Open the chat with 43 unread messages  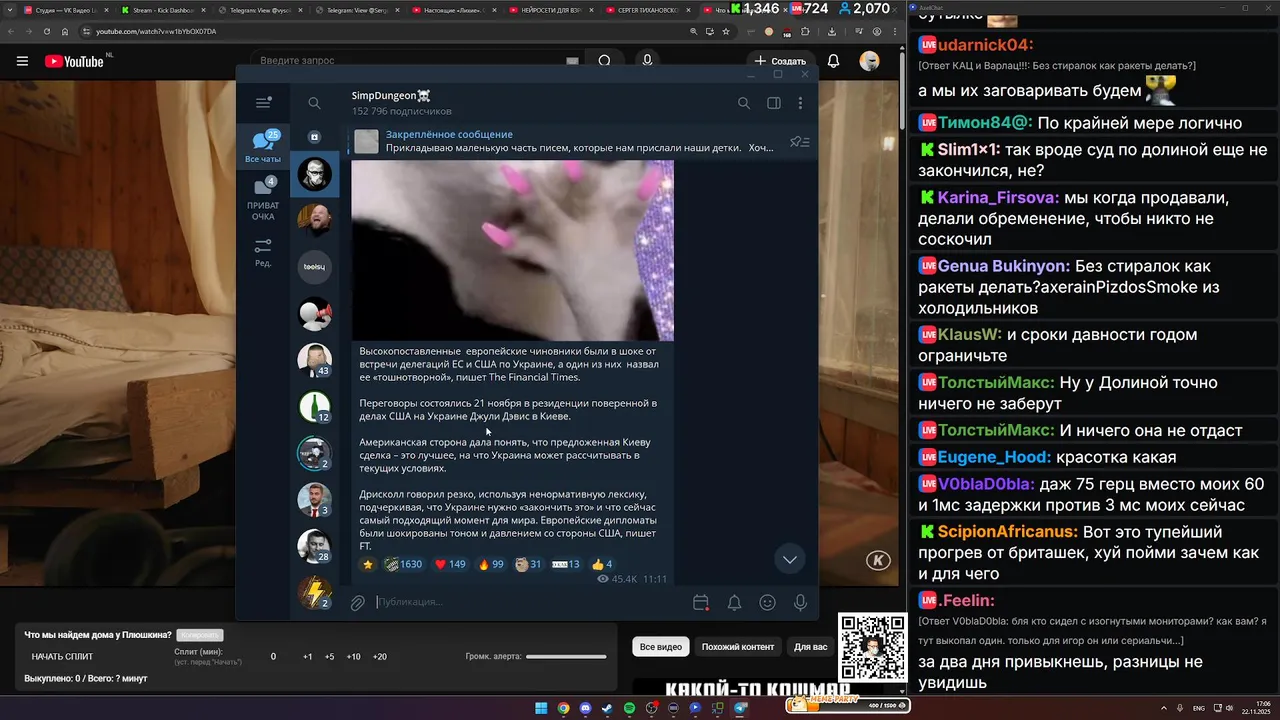(x=314, y=360)
